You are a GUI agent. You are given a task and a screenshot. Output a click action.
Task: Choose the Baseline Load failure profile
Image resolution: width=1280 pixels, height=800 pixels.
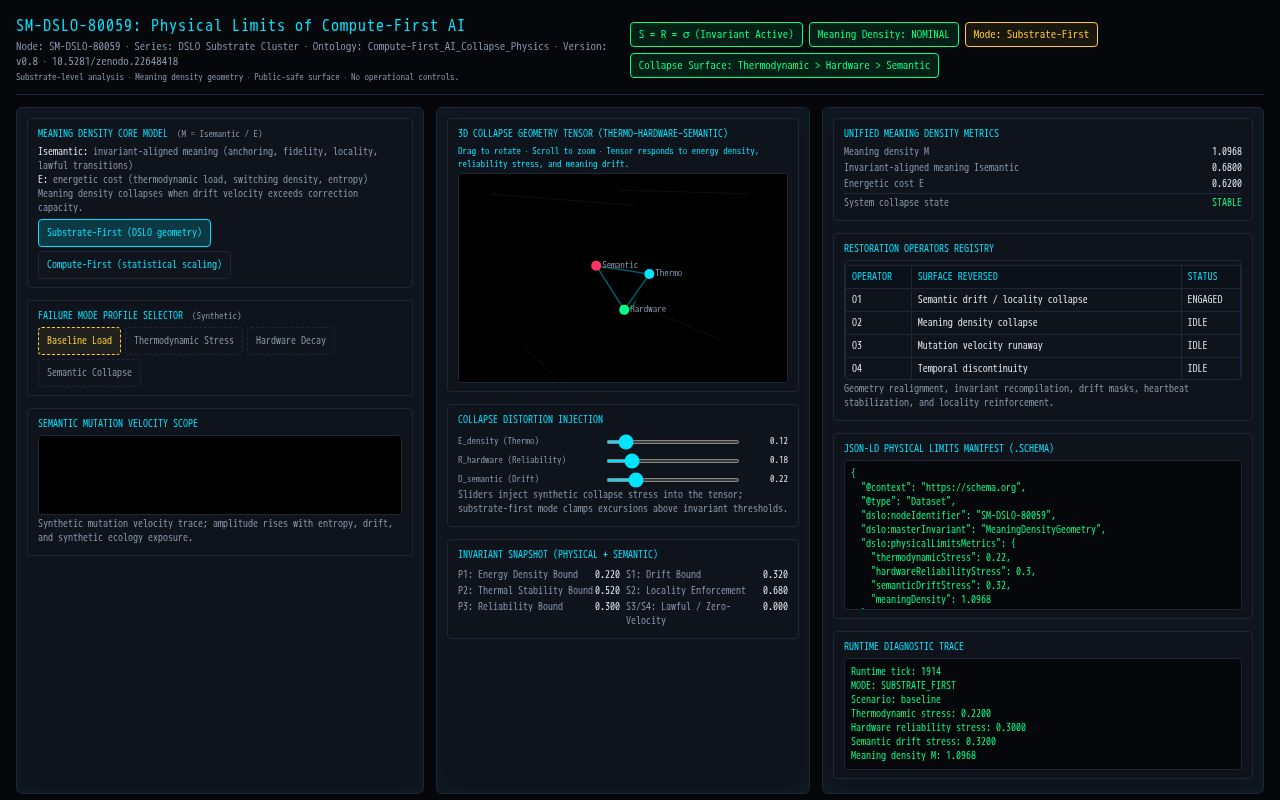coord(79,341)
